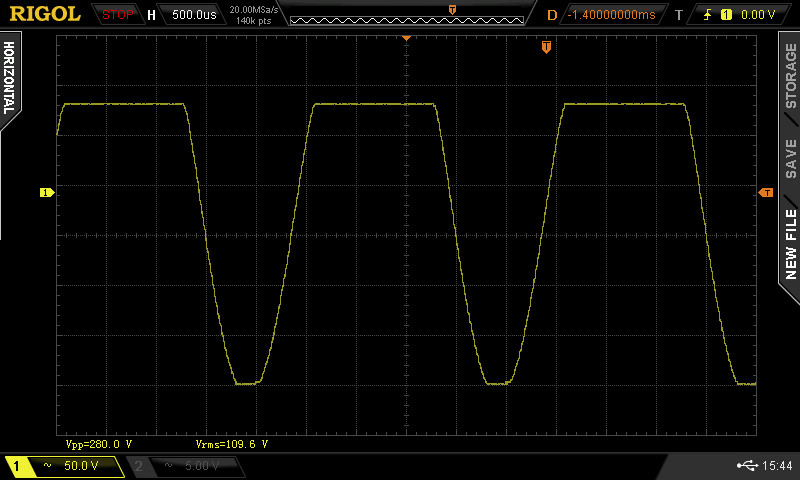Open the STORAGE side menu tab

[790, 75]
